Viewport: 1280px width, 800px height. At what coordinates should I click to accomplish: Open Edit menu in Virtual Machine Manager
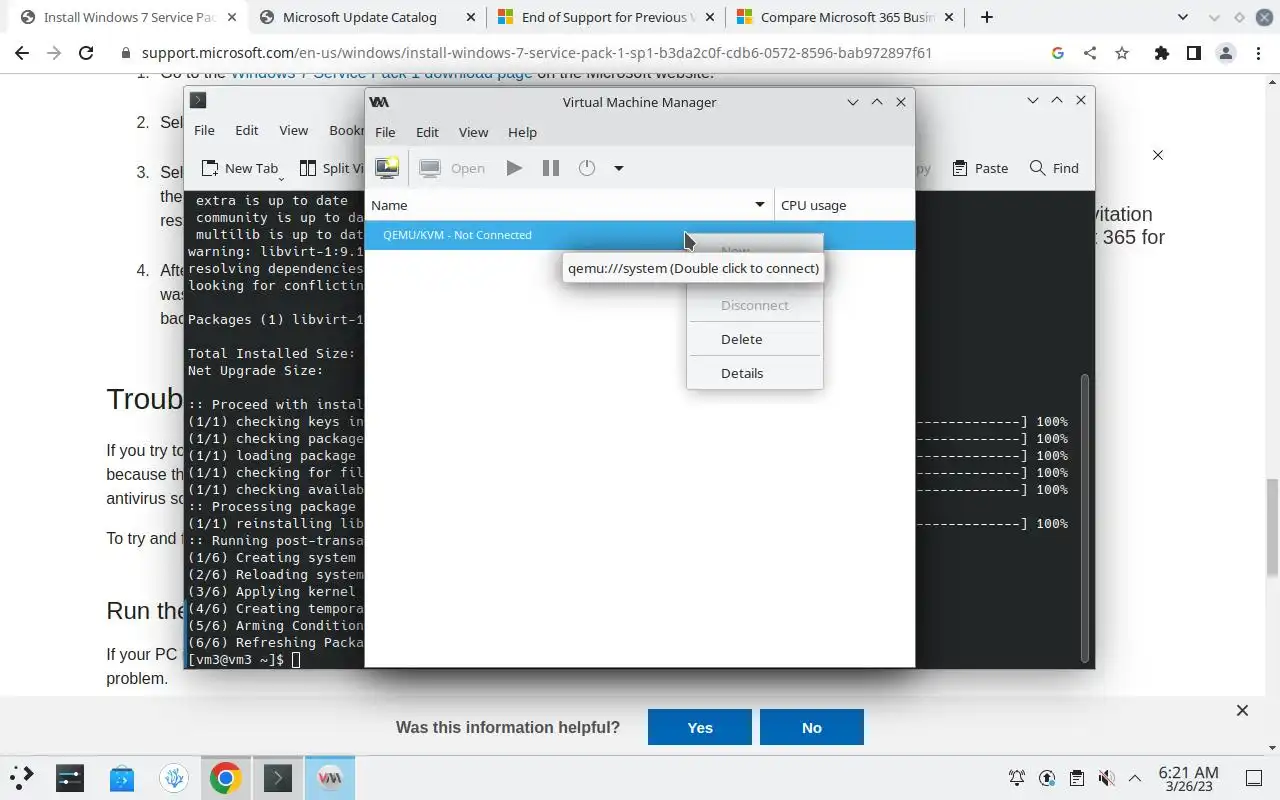click(427, 132)
